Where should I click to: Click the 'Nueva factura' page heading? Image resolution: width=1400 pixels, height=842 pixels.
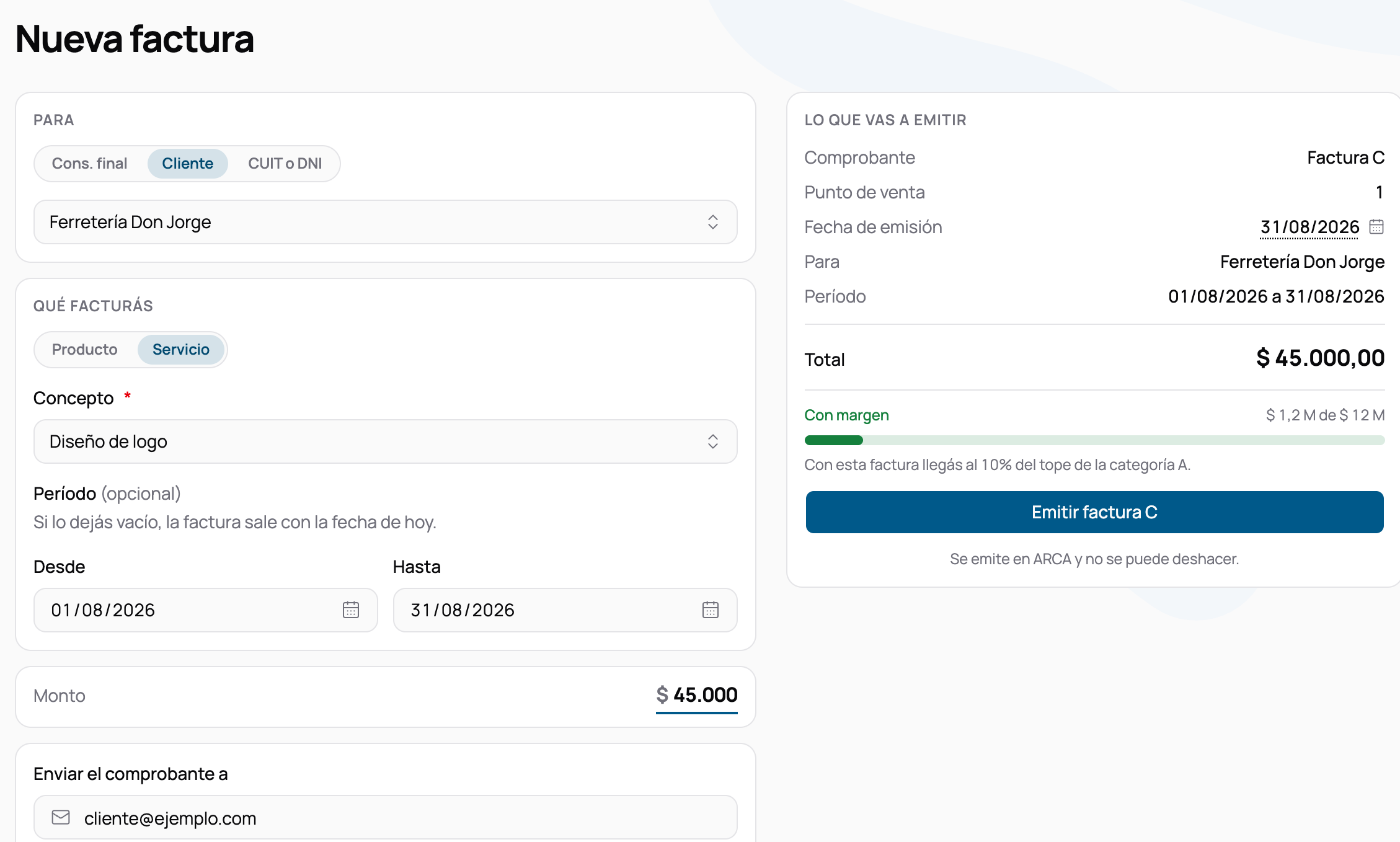pos(135,38)
